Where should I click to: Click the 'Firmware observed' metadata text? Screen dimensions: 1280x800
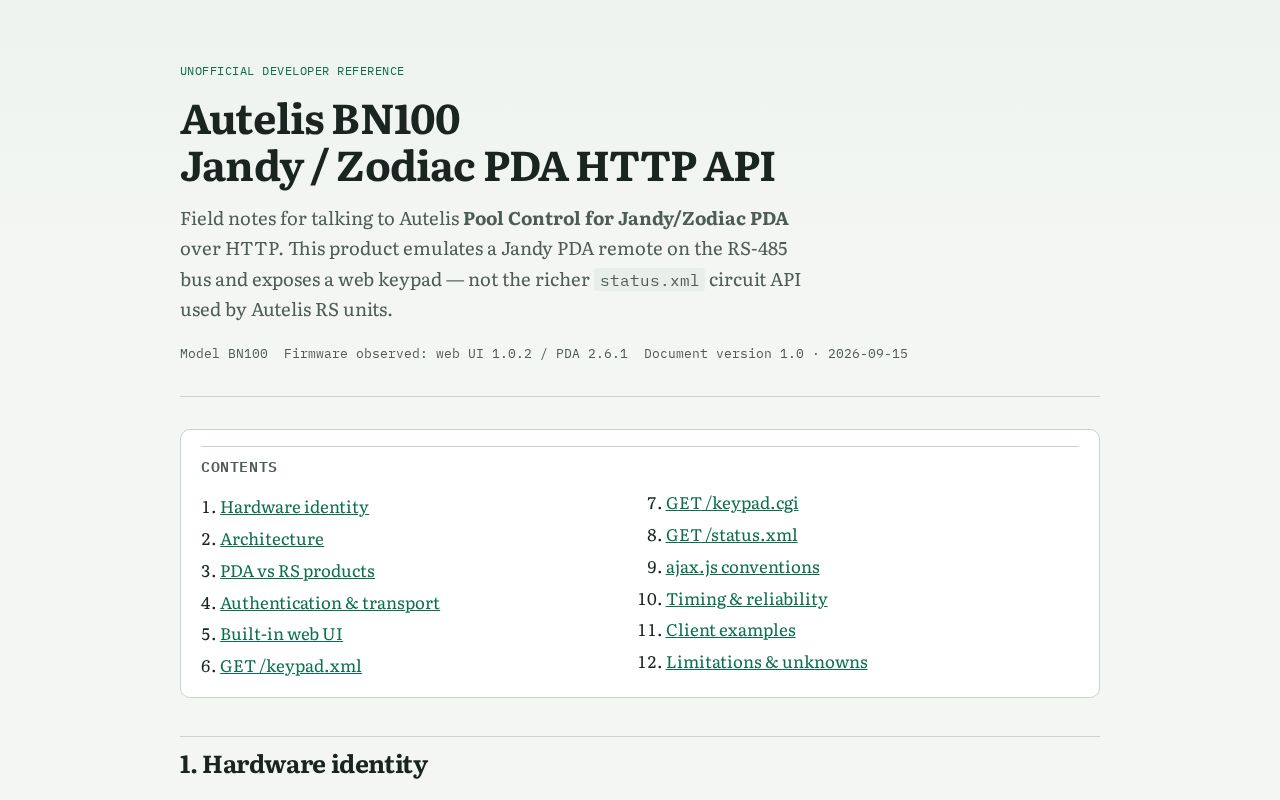(x=456, y=354)
